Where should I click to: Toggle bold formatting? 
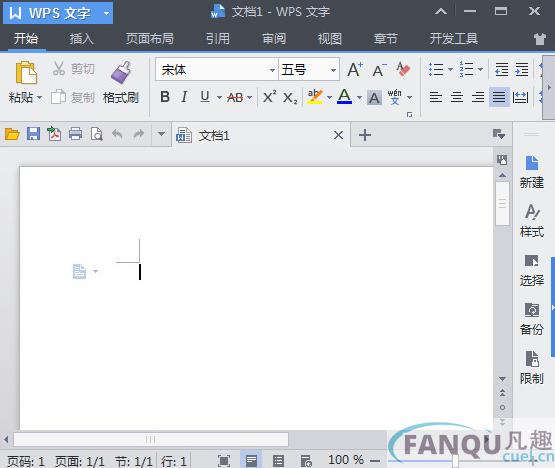coord(165,97)
